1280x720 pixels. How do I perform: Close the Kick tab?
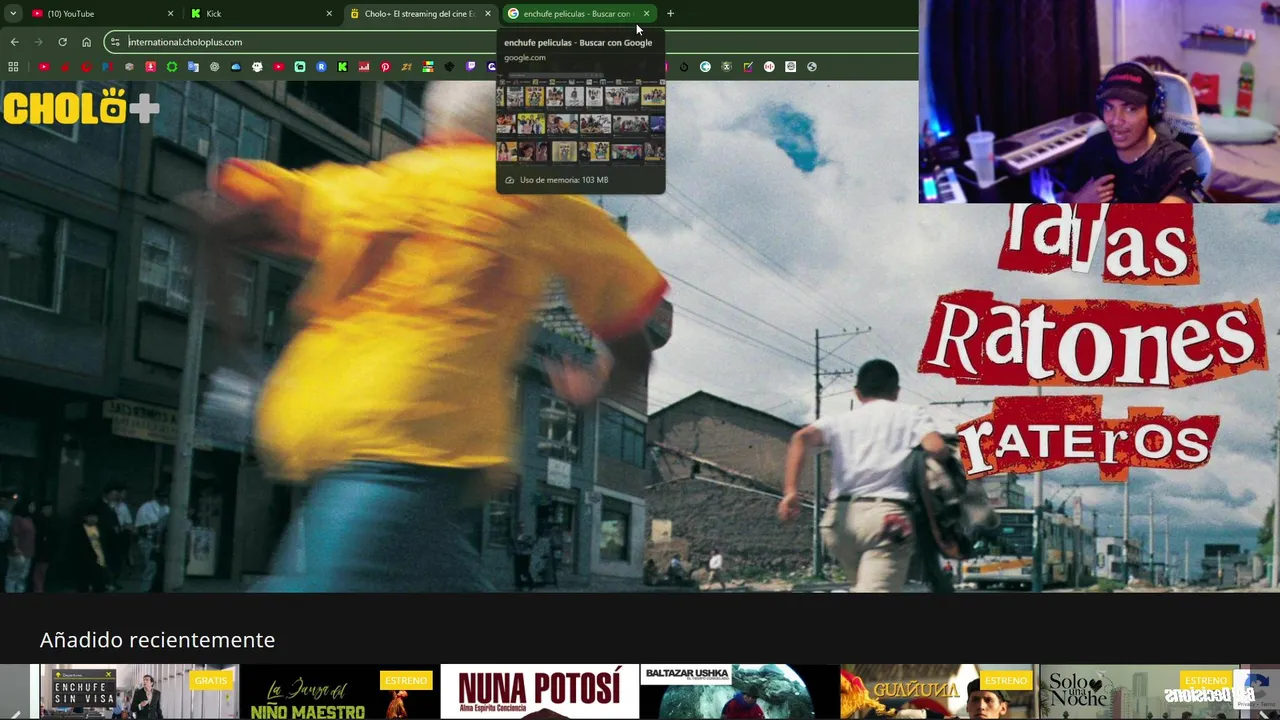coord(329,14)
